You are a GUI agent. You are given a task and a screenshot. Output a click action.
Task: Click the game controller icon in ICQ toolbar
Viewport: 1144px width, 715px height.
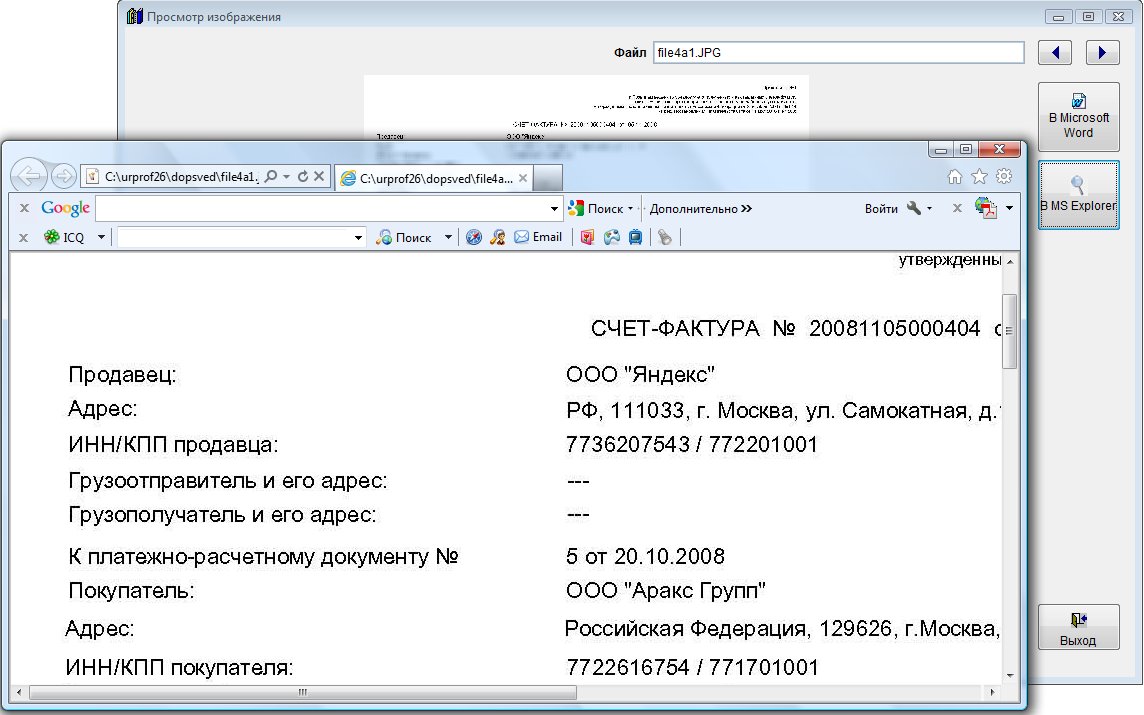click(x=611, y=237)
